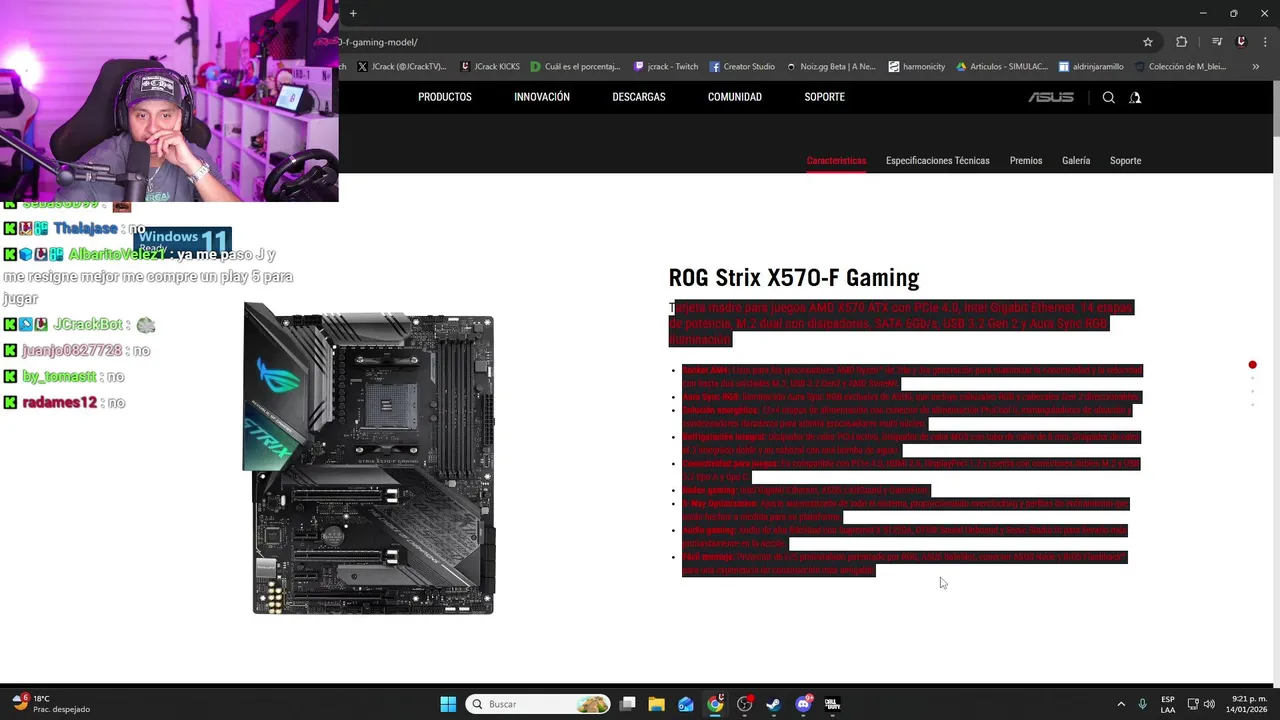Open 'Cuál es el porcentaj...' bookmark
1280x720 pixels.
point(575,67)
